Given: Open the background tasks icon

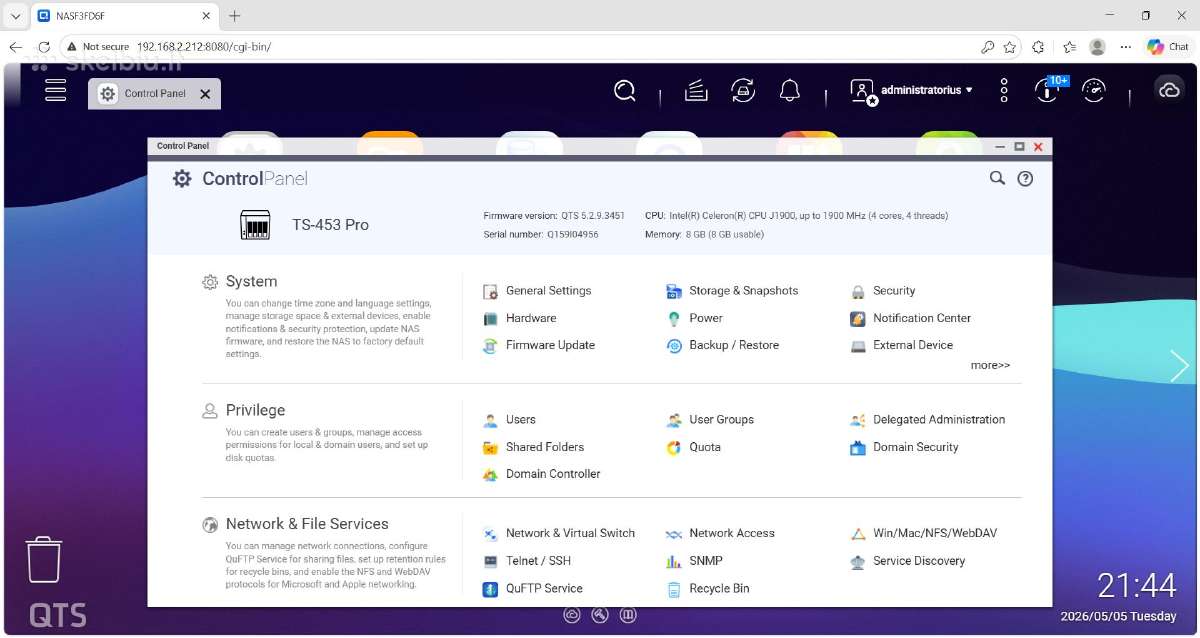Looking at the screenshot, I should 696,91.
